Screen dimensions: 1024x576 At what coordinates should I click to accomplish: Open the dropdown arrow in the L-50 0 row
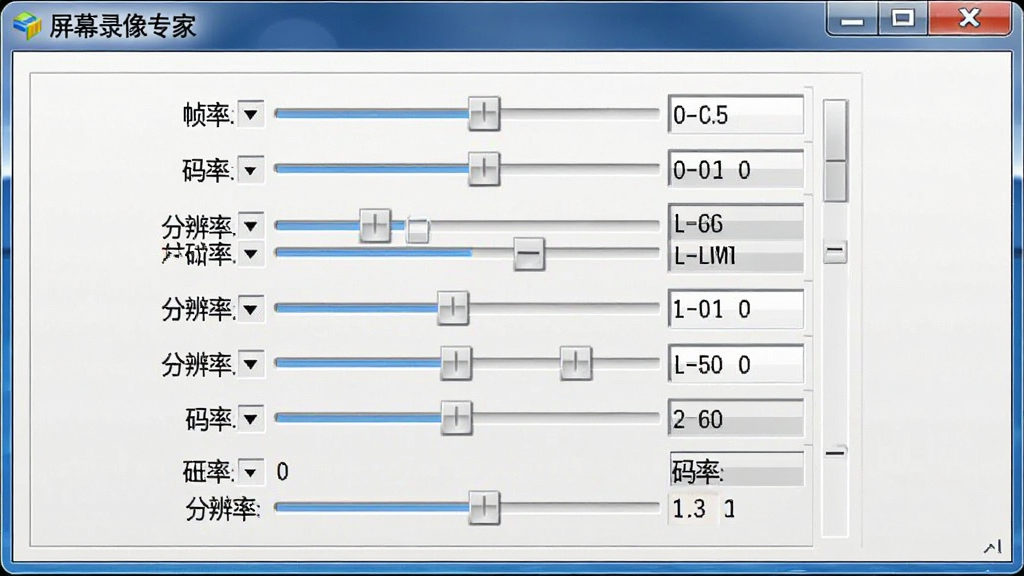point(251,364)
